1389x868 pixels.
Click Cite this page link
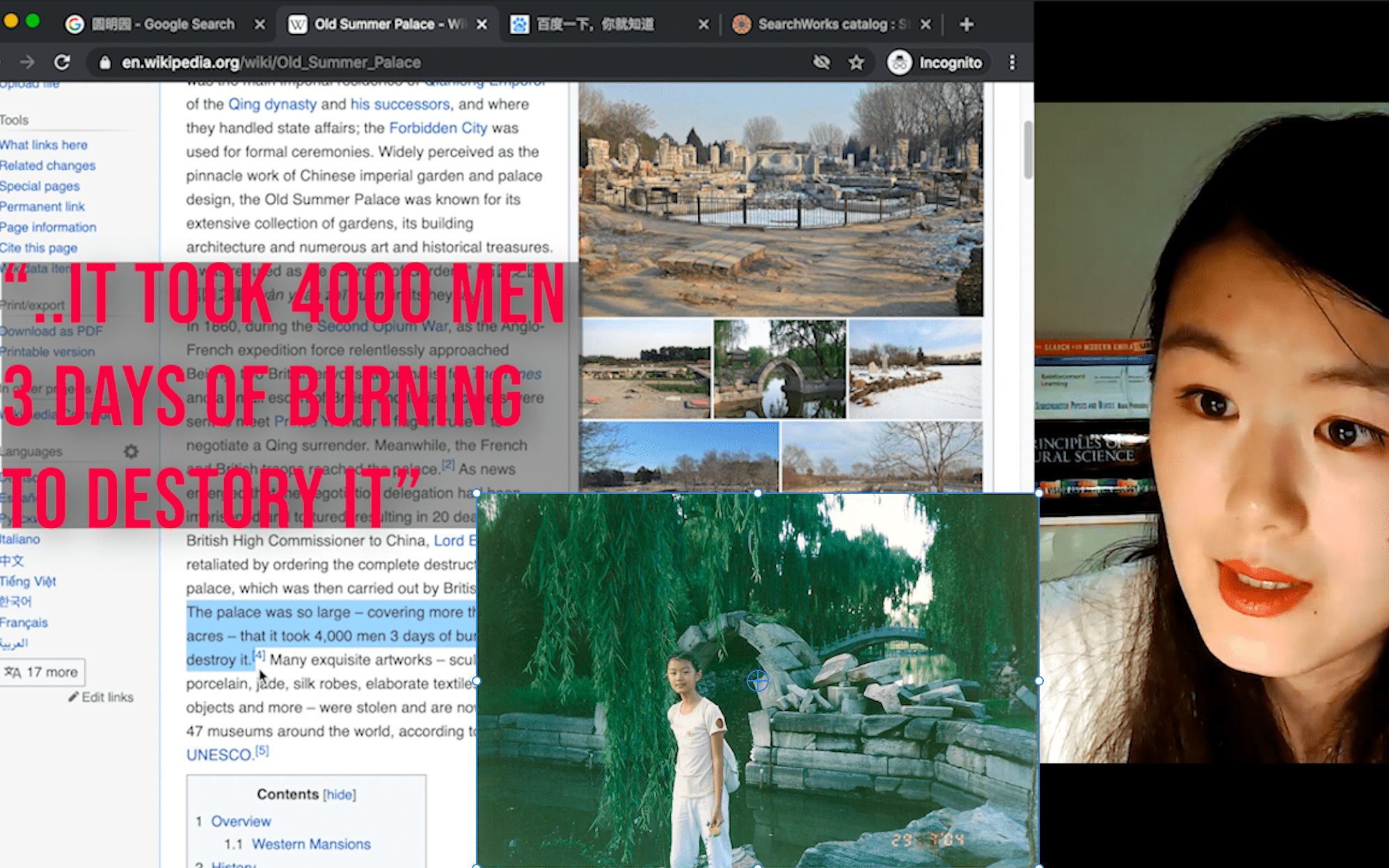click(x=39, y=248)
